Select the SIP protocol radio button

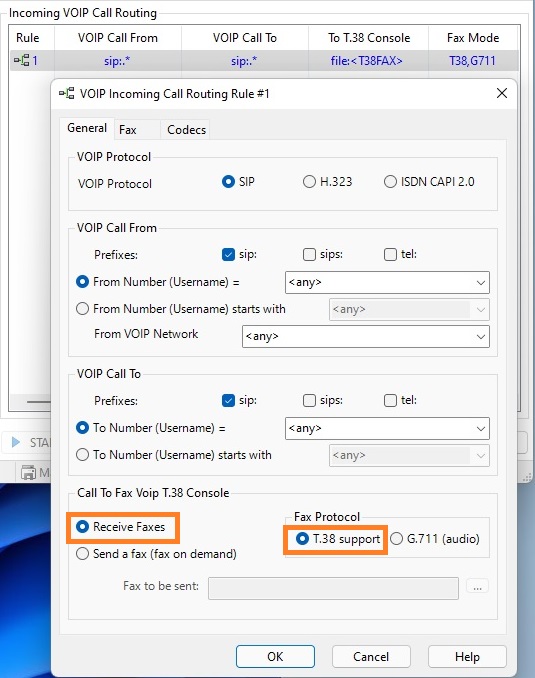click(228, 182)
